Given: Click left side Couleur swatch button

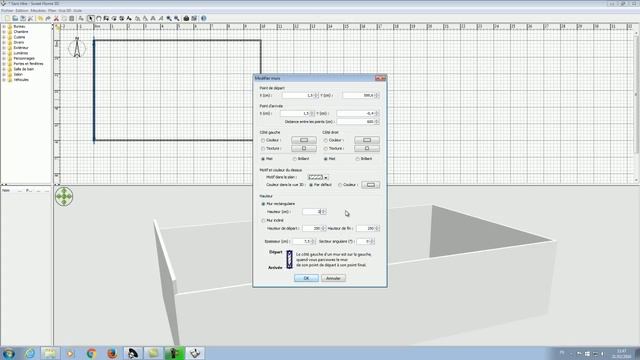Looking at the screenshot, I should (304, 140).
